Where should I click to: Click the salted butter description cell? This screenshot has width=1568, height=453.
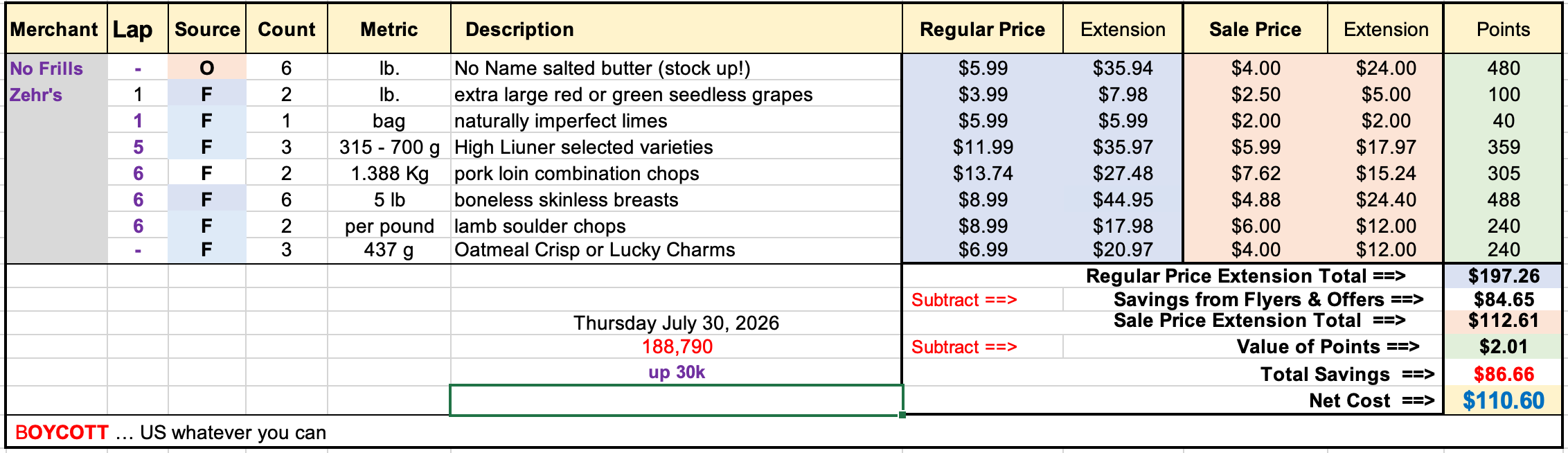click(676, 68)
